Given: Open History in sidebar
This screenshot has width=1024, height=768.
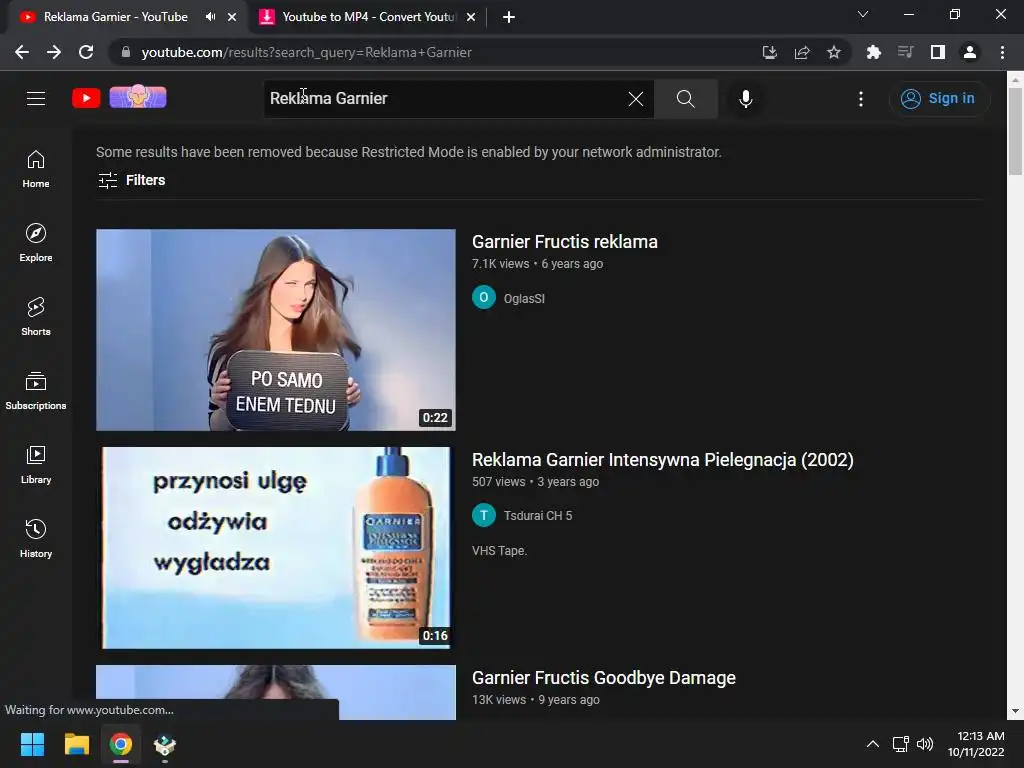Looking at the screenshot, I should coord(36,538).
